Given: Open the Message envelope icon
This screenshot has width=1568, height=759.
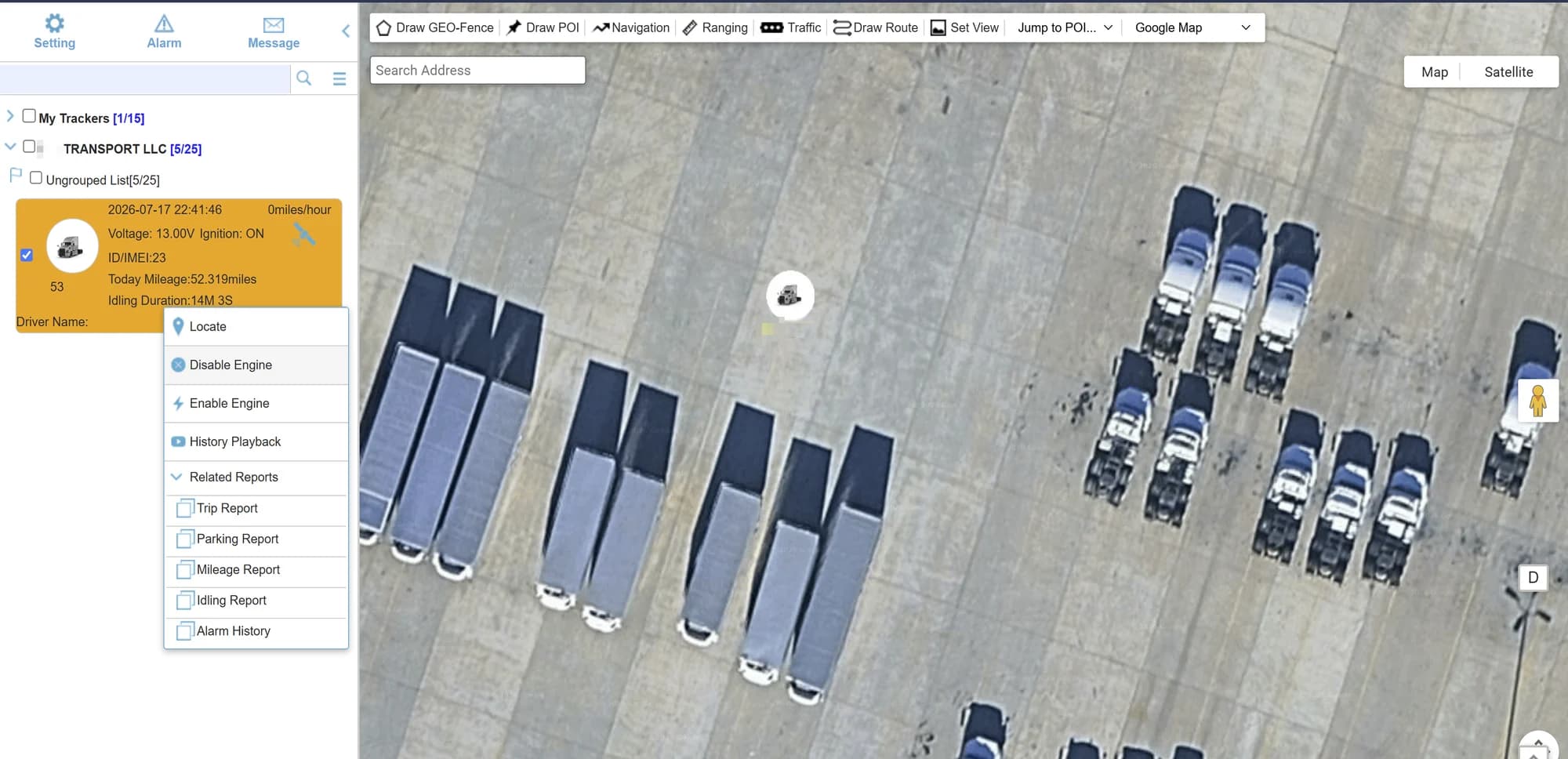Looking at the screenshot, I should click(274, 25).
